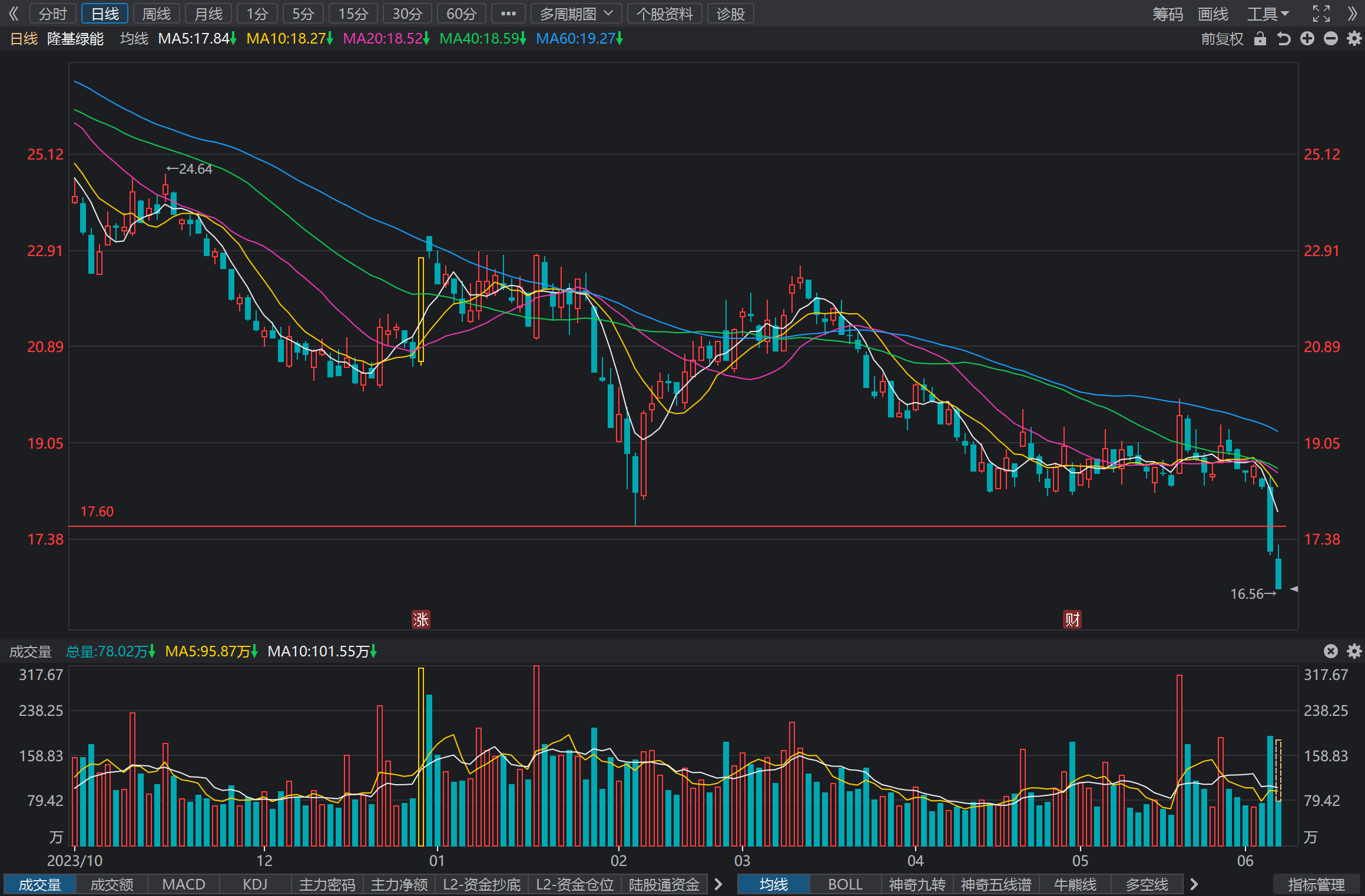Click the 涨 event marker
The height and width of the screenshot is (896, 1365).
[420, 619]
